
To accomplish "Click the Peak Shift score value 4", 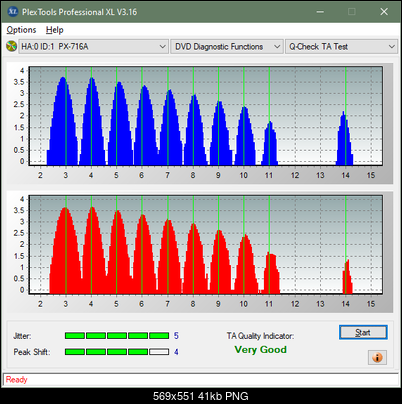I will pyautogui.click(x=176, y=352).
